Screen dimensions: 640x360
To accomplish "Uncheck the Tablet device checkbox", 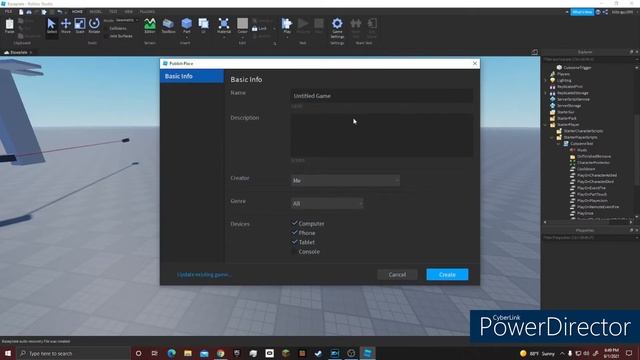I will [x=295, y=242].
